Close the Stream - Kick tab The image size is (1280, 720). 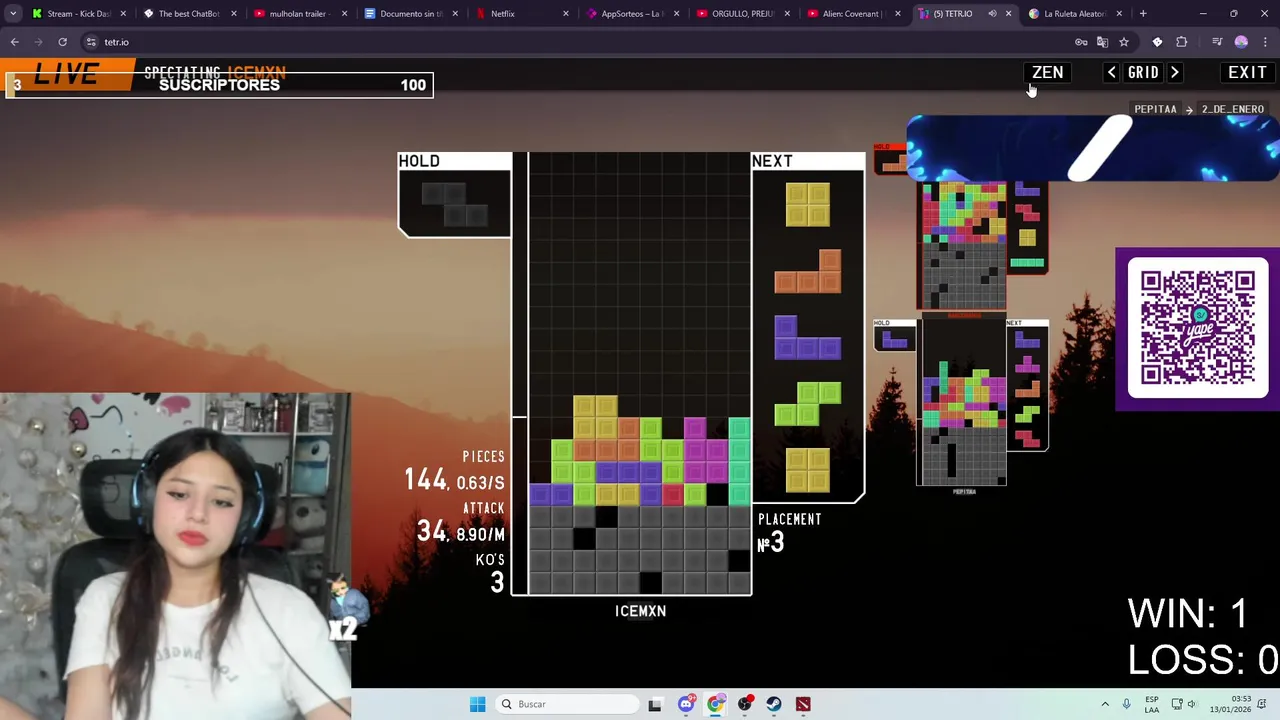coord(123,14)
